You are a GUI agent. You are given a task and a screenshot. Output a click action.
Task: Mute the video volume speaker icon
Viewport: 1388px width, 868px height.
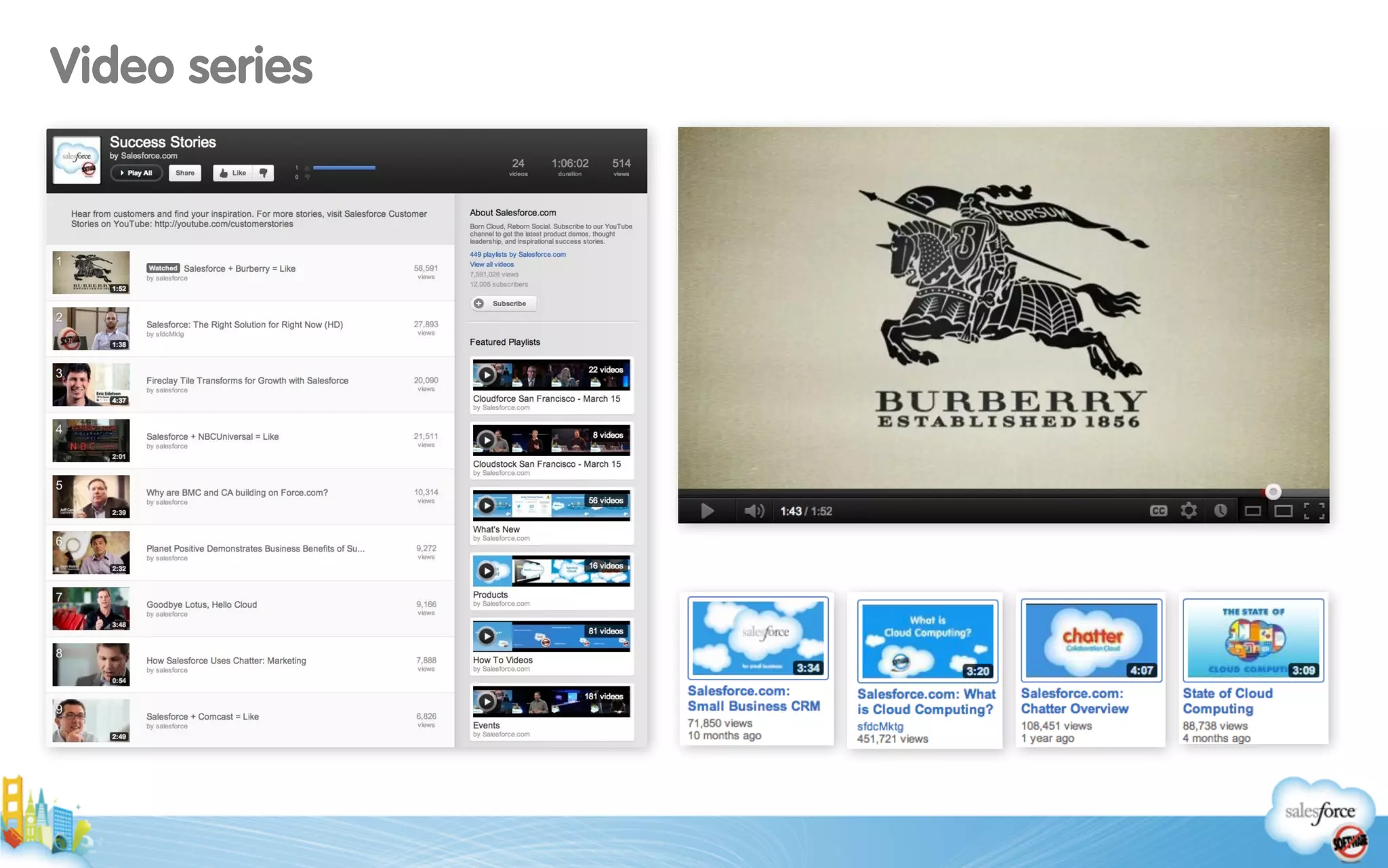tap(754, 511)
